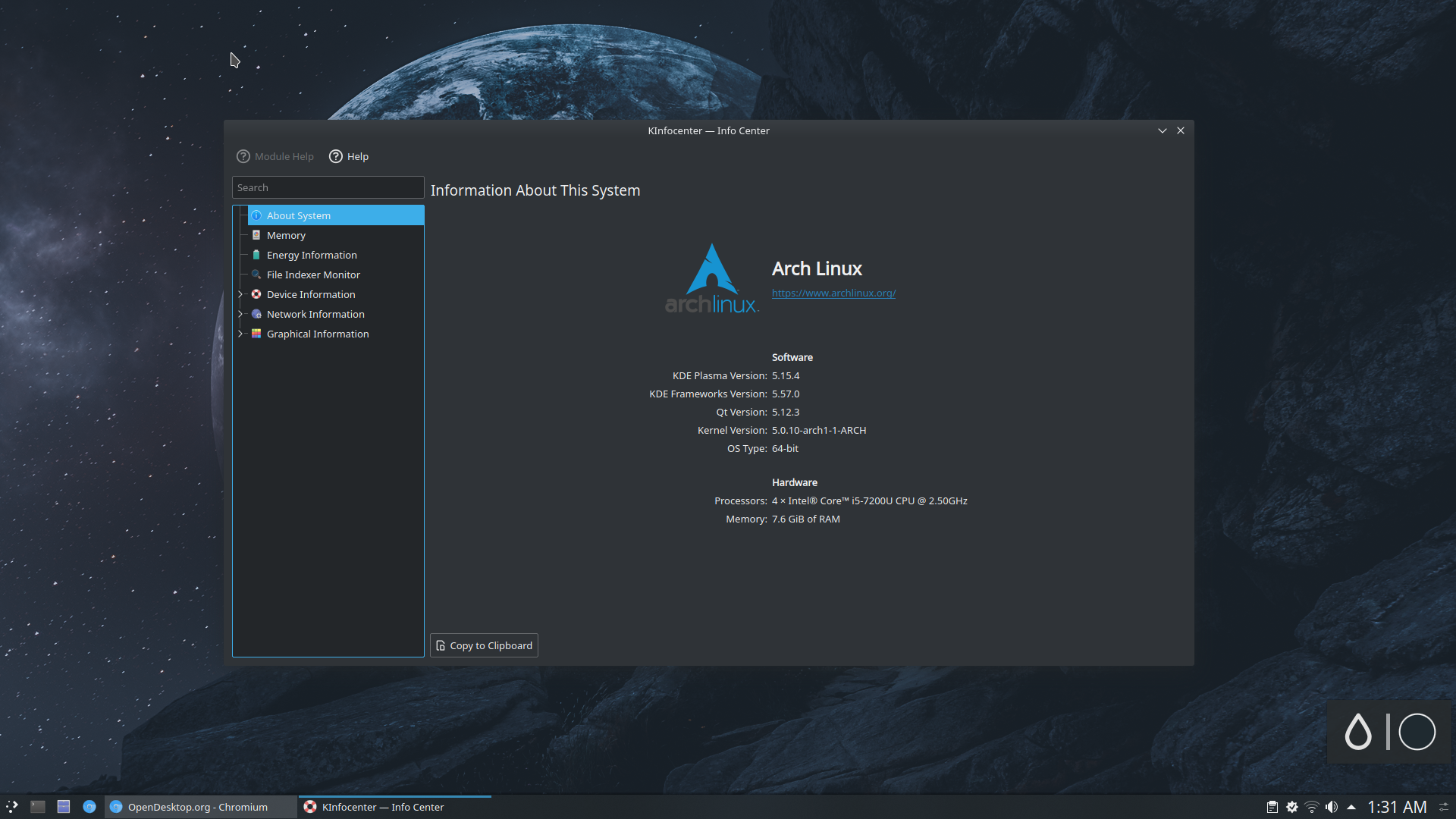The image size is (1456, 819).
Task: Open the clipboard tray icon
Action: point(1272,807)
